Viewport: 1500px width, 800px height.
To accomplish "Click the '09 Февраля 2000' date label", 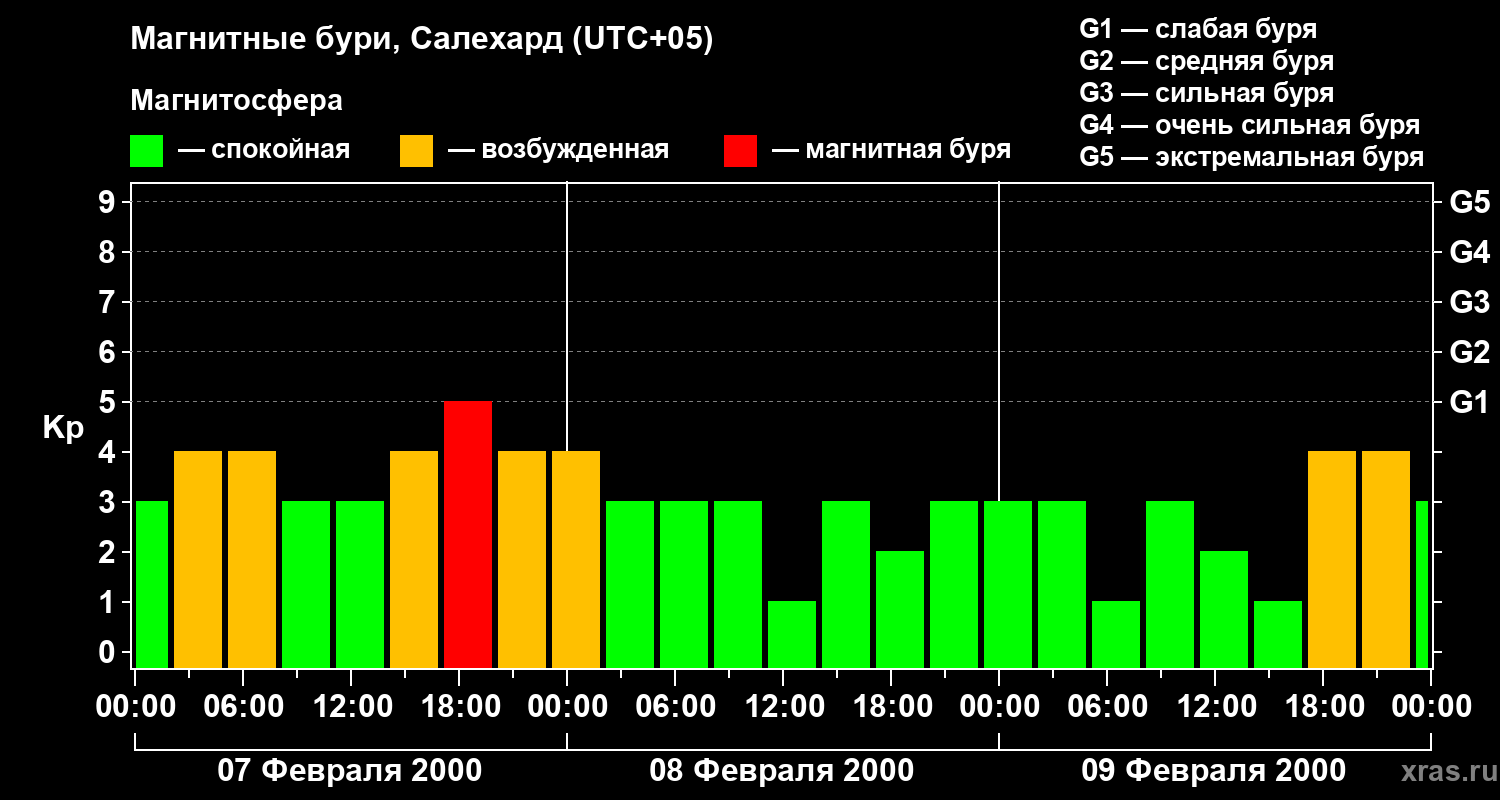I will (1214, 771).
